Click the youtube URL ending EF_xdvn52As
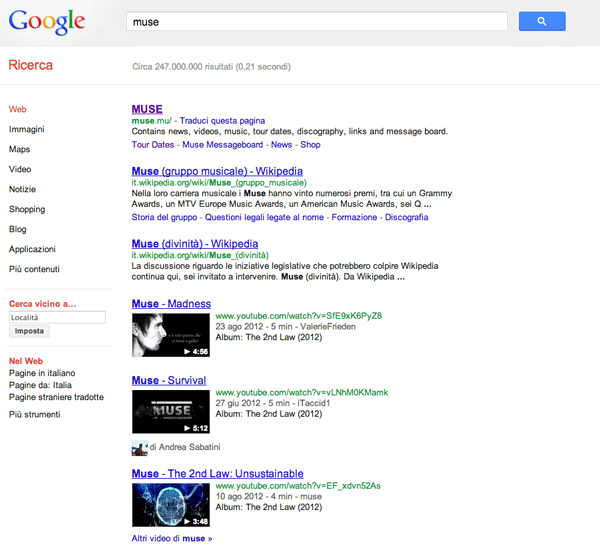This screenshot has height=553, width=600. pos(298,486)
